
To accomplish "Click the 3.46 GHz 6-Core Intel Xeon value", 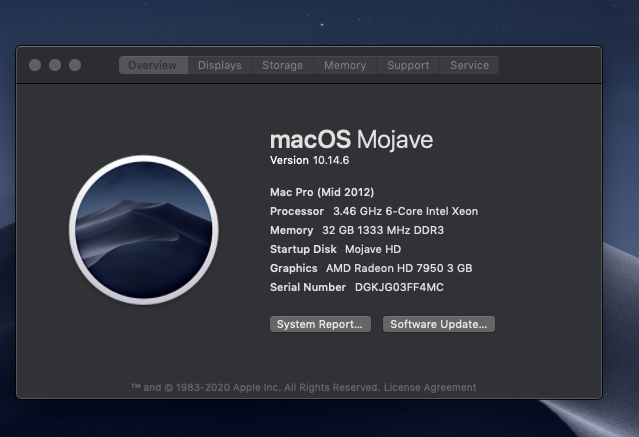I will pos(405,211).
